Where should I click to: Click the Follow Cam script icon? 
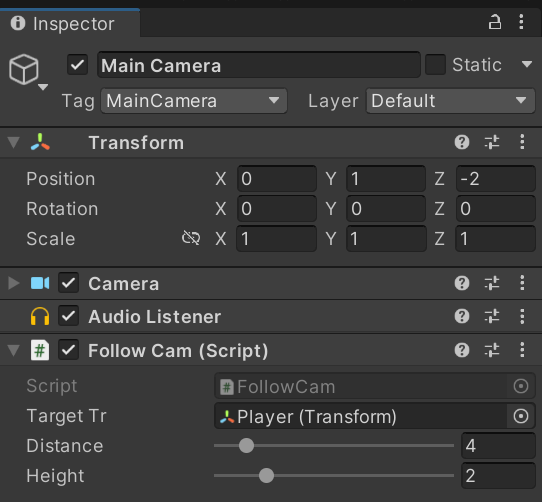(40, 350)
